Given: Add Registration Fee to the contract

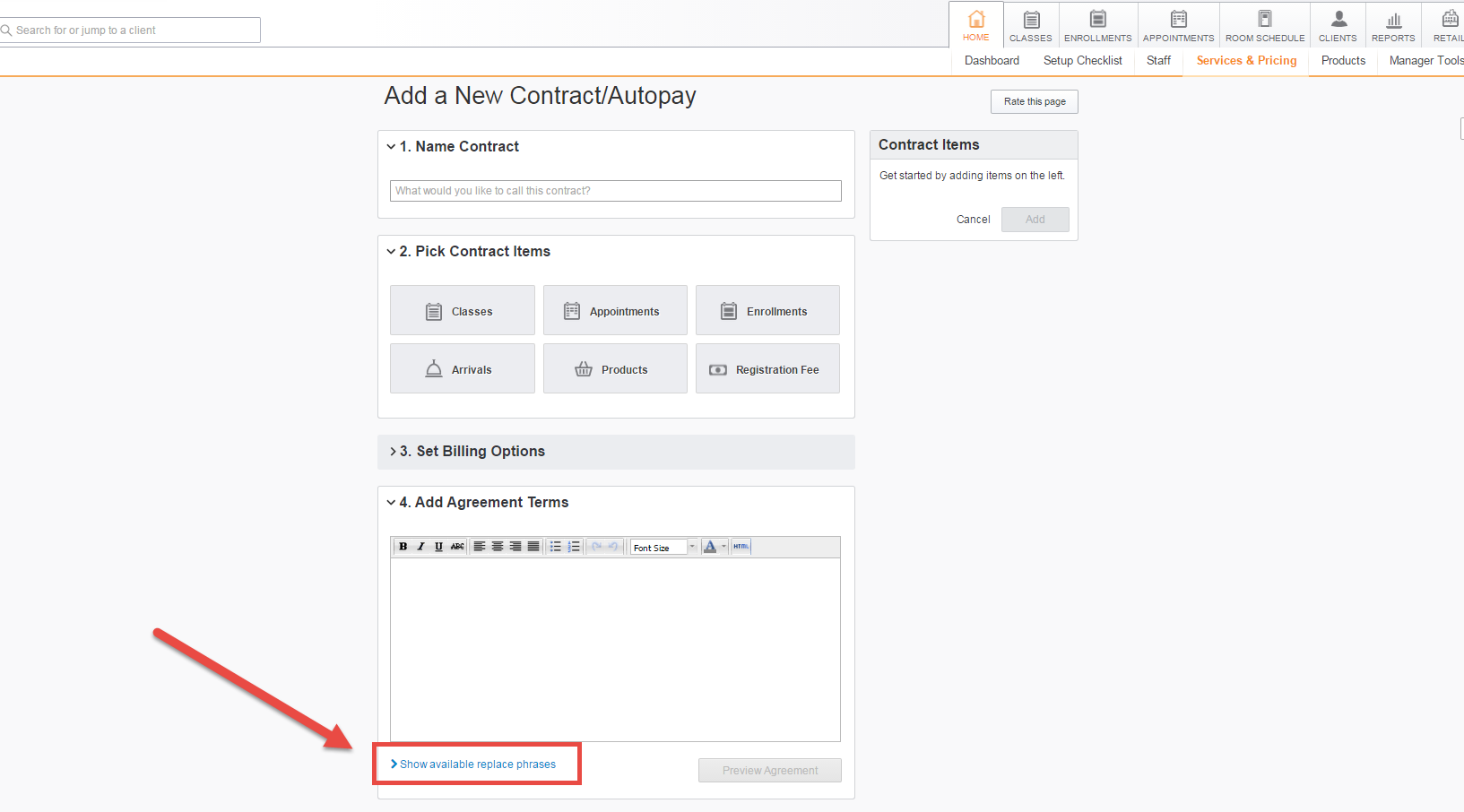Looking at the screenshot, I should click(x=767, y=369).
